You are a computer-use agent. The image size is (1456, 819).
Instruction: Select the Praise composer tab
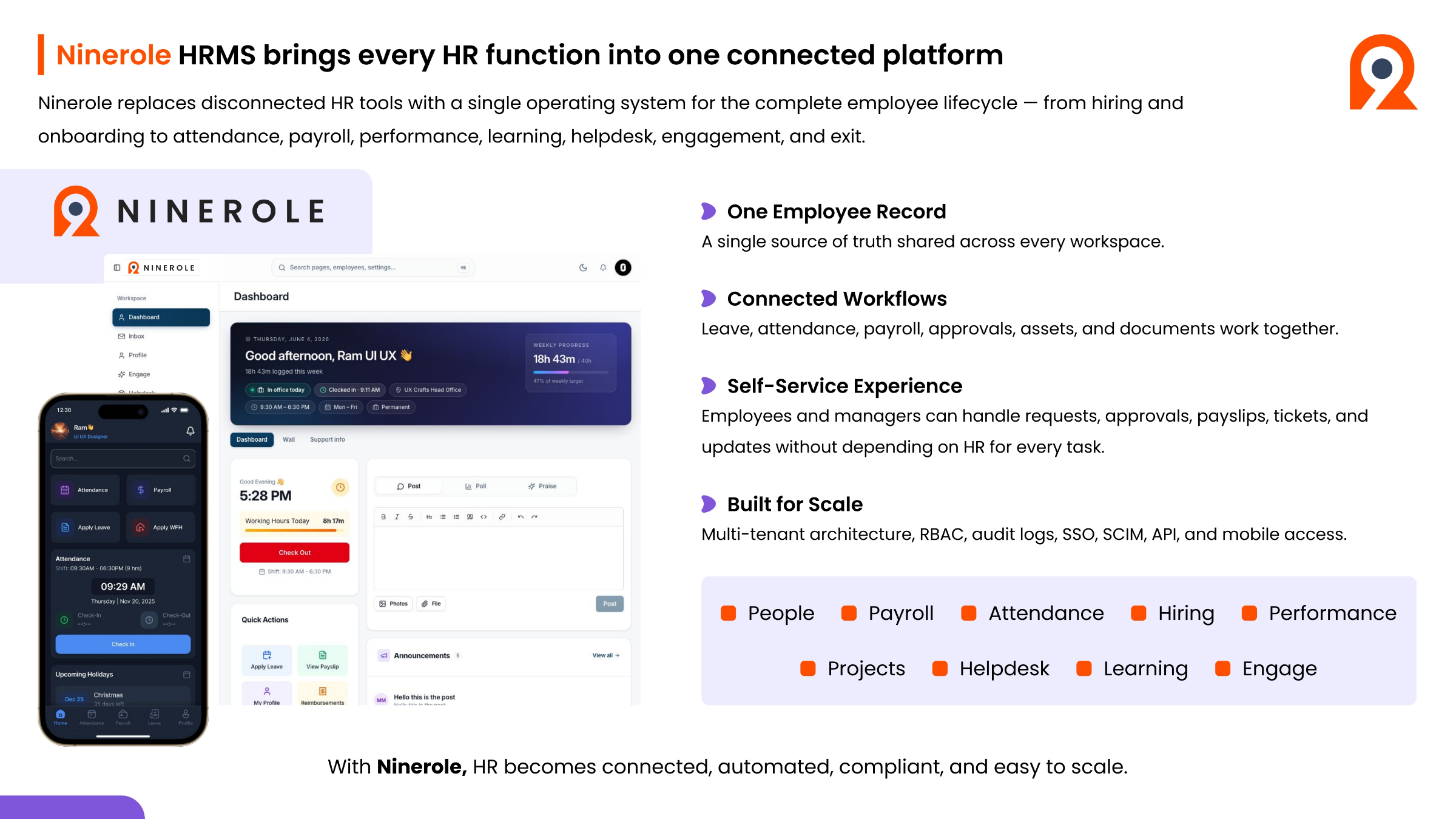(x=542, y=487)
